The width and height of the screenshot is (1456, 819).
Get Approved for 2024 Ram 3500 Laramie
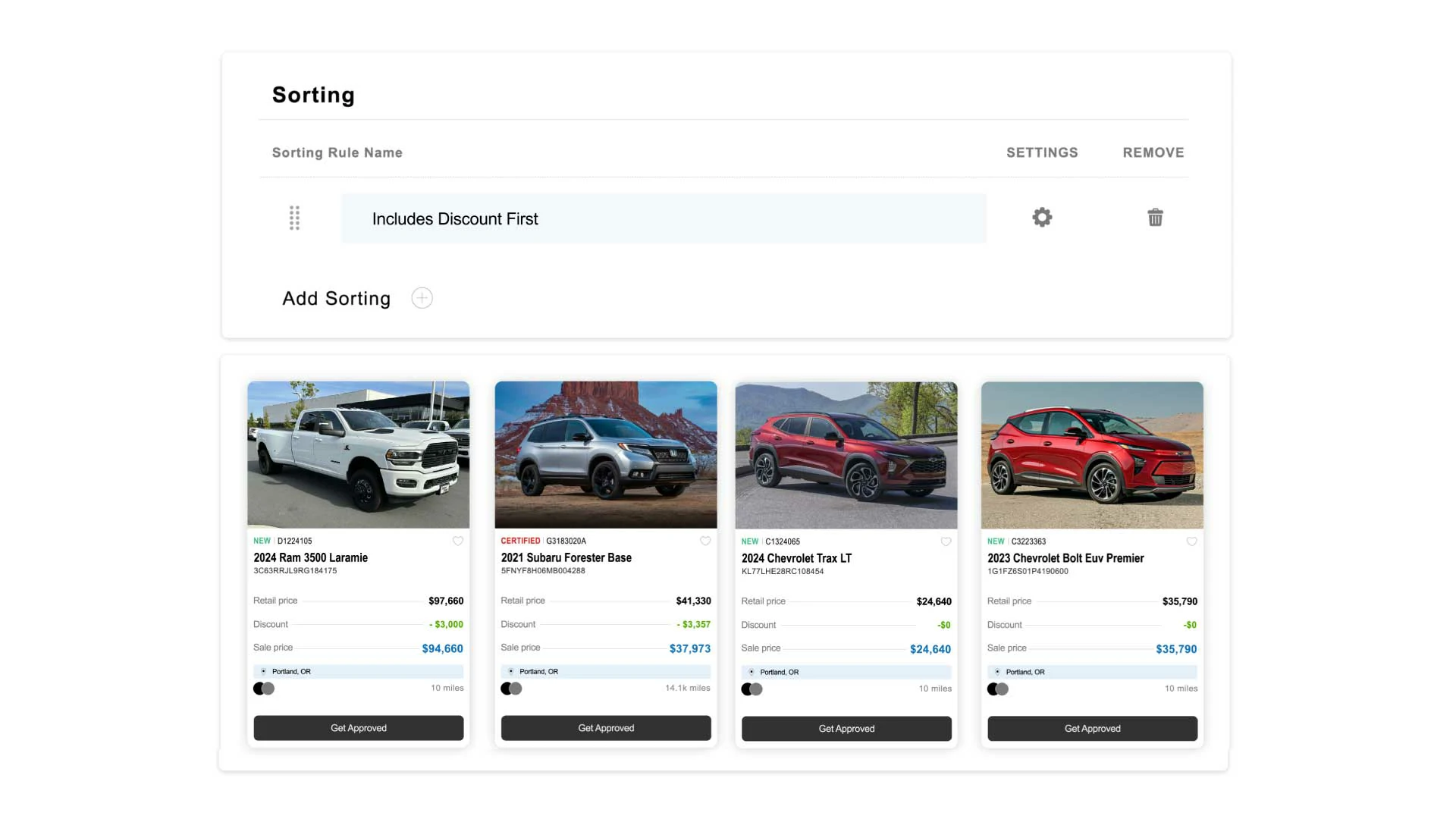pos(359,728)
